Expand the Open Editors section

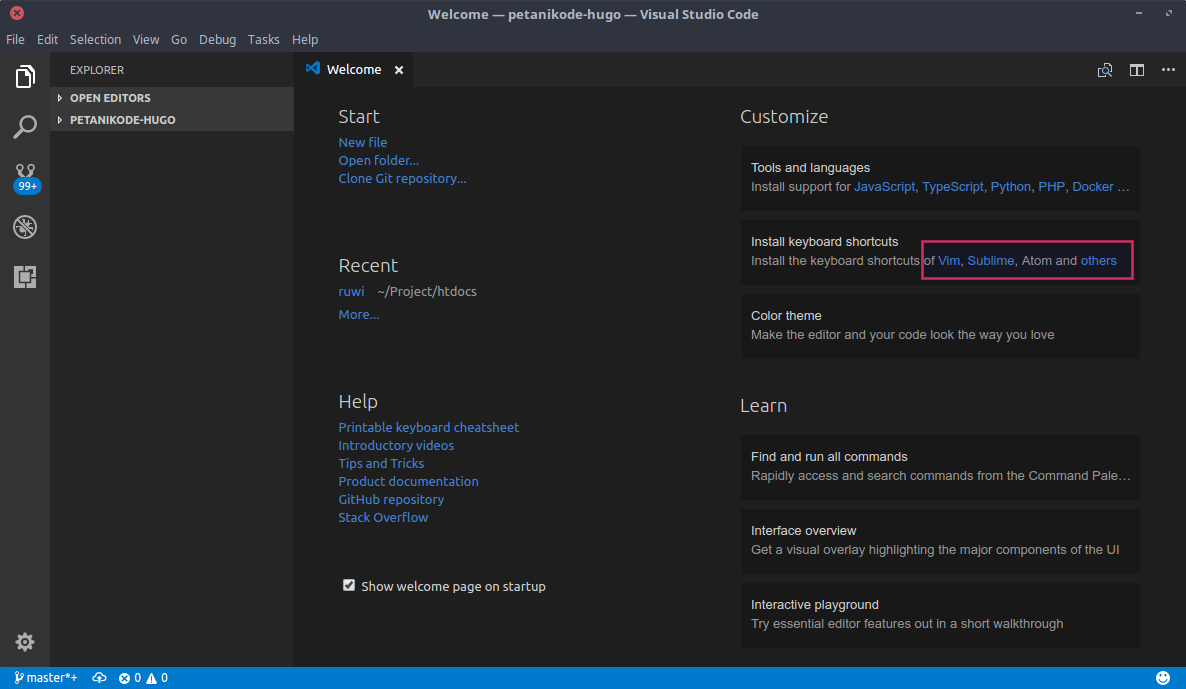(x=110, y=98)
